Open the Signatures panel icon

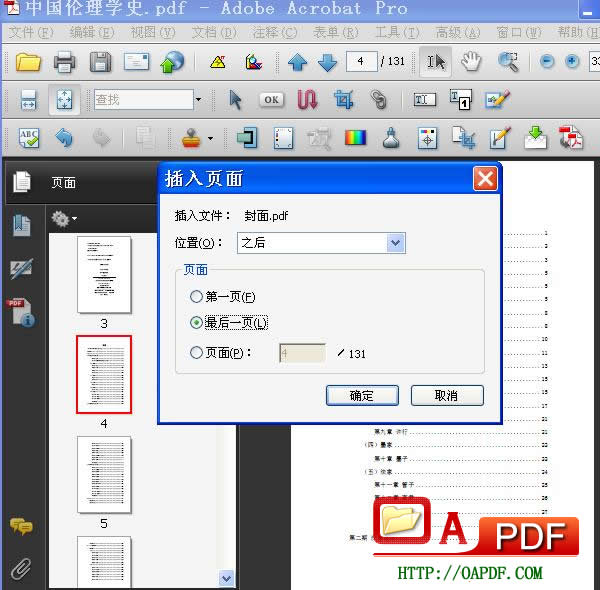tap(21, 269)
